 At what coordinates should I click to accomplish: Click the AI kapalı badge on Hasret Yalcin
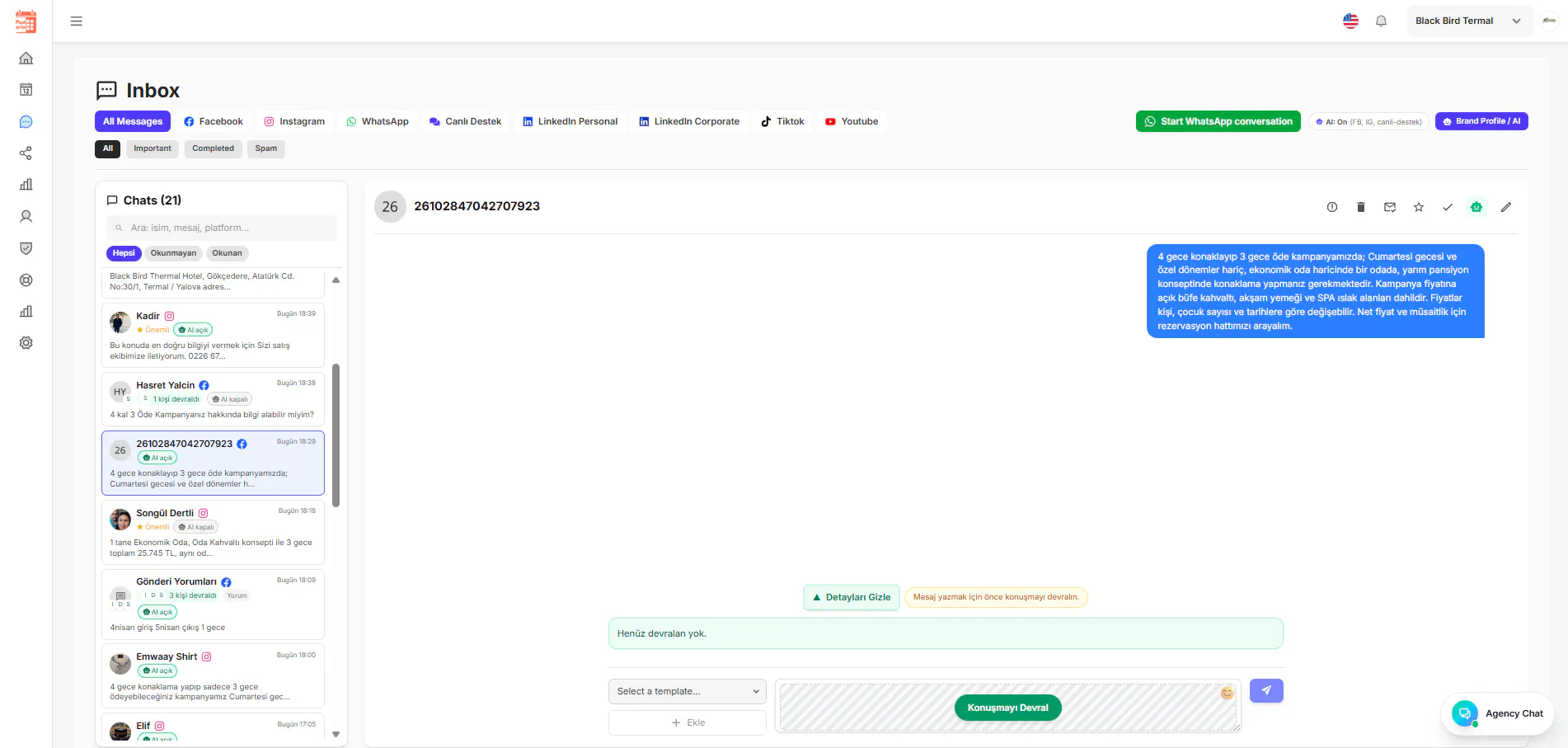pos(230,399)
